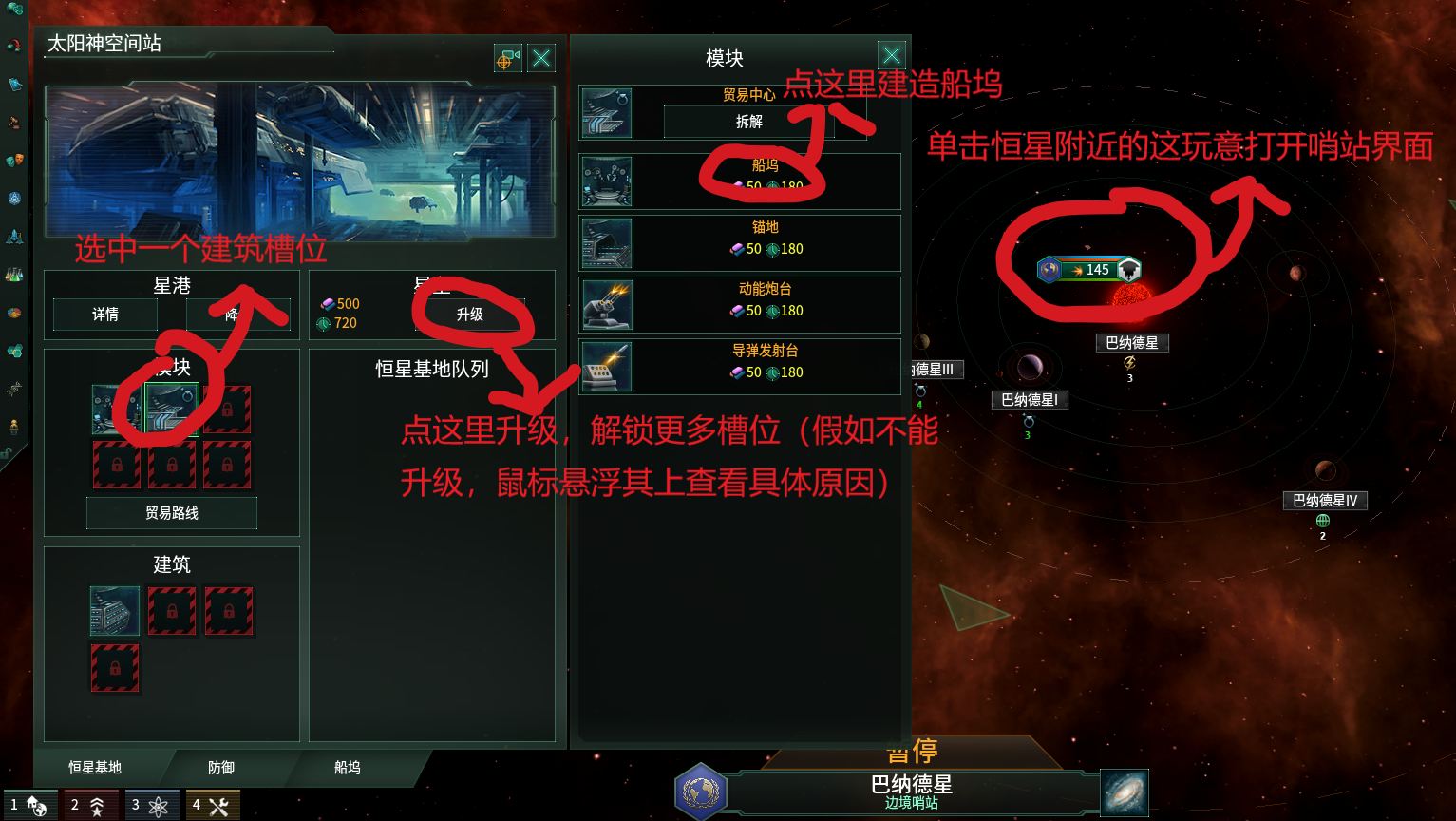Select construction group 4 in the bottom bar

pyautogui.click(x=212, y=805)
